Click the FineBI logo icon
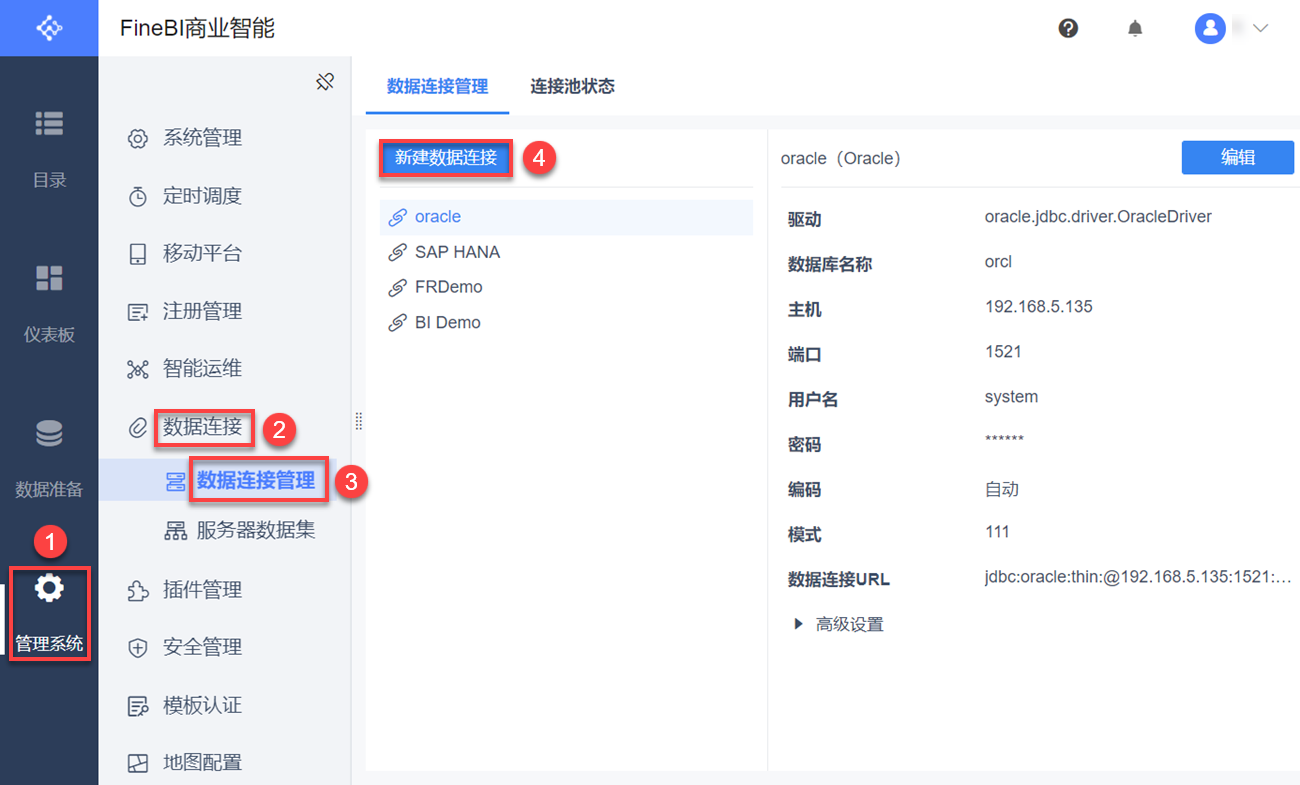Image resolution: width=1300 pixels, height=785 pixels. point(49,28)
